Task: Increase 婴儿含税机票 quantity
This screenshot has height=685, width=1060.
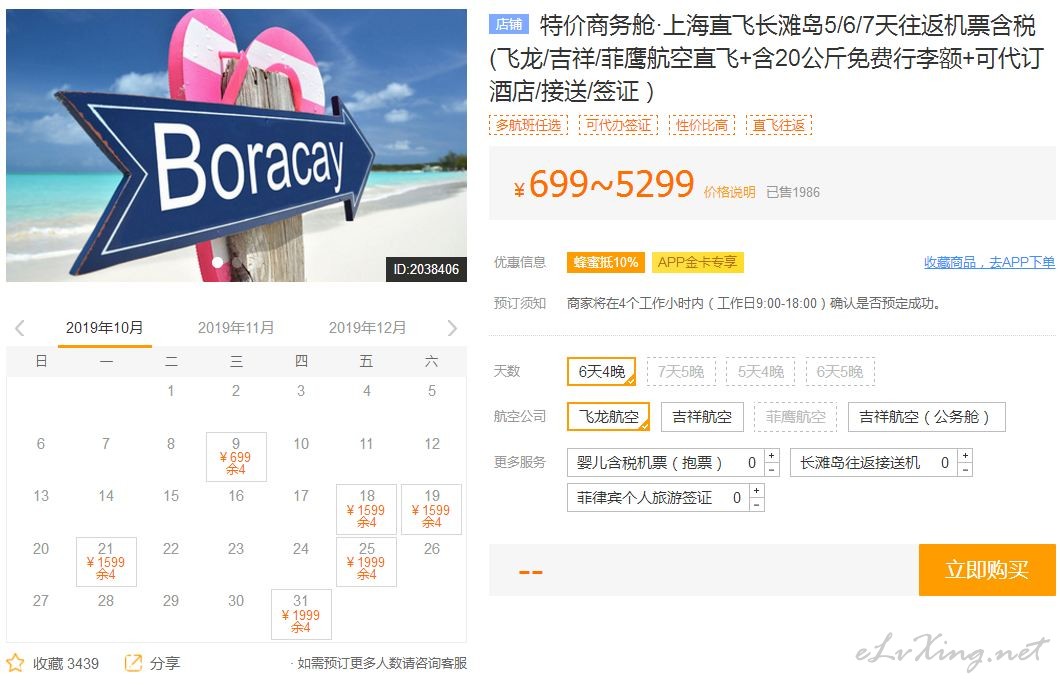Action: coord(771,456)
